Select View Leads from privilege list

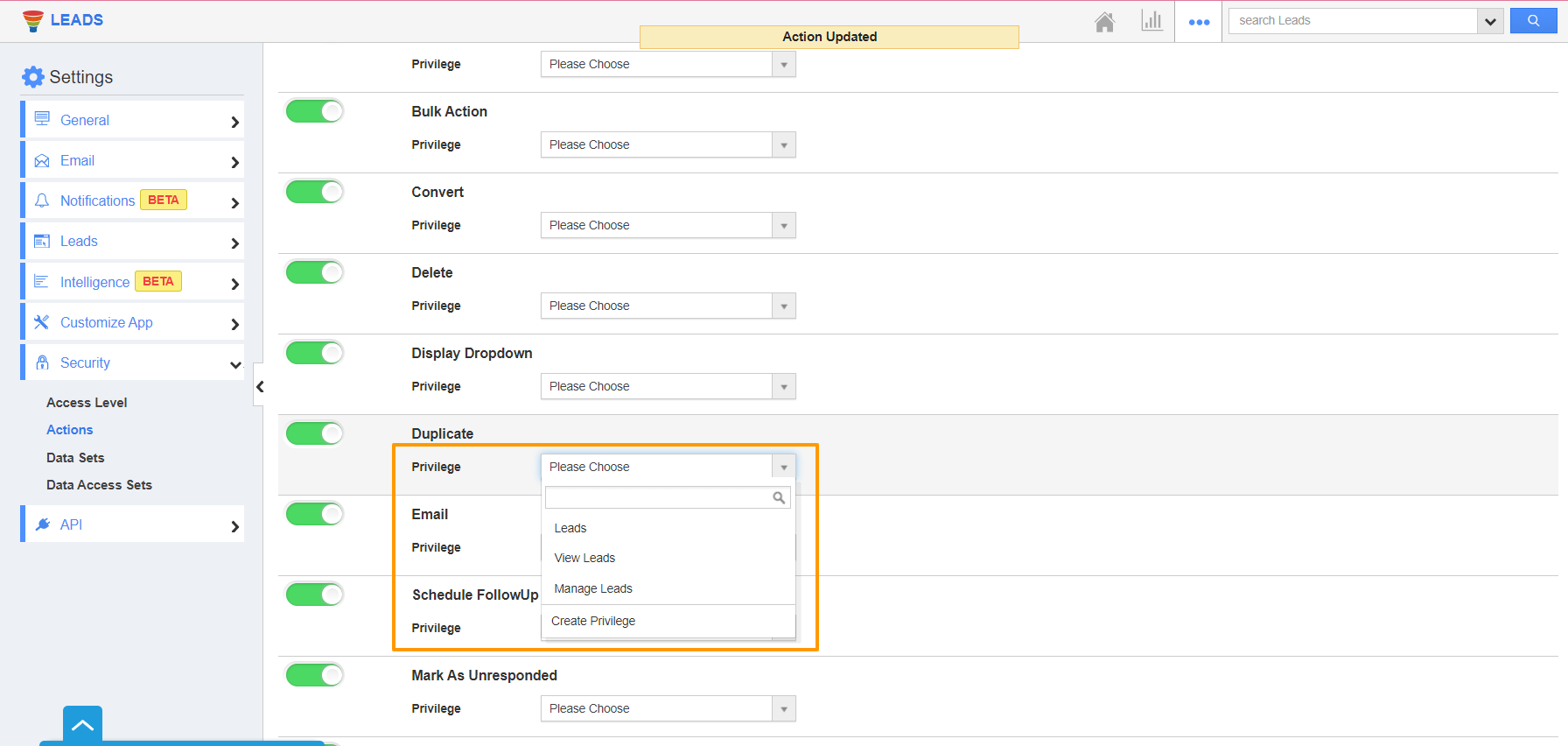coord(584,558)
